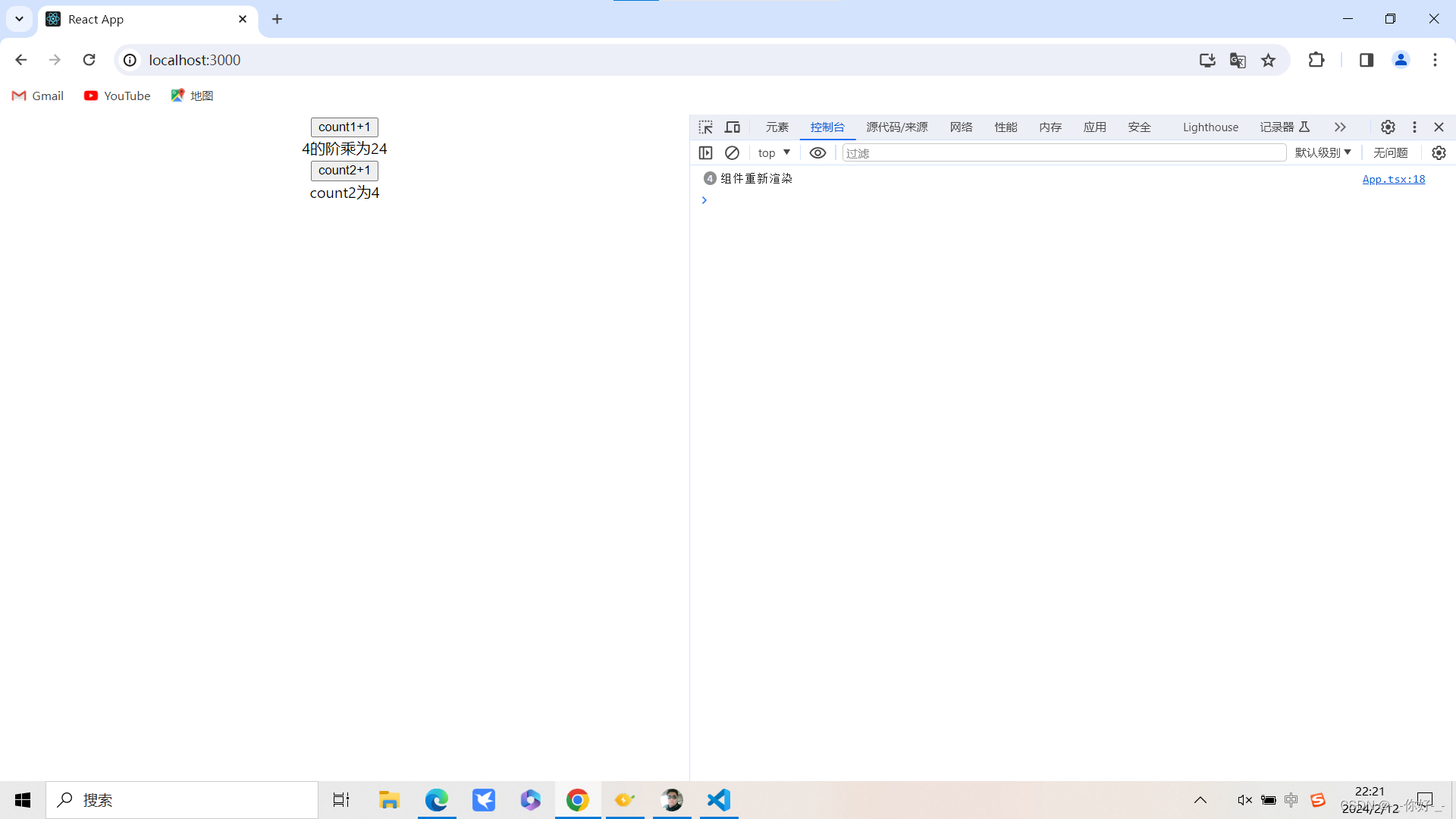Open DevTools settings gear icon
This screenshot has width=1456, height=819.
(x=1388, y=127)
